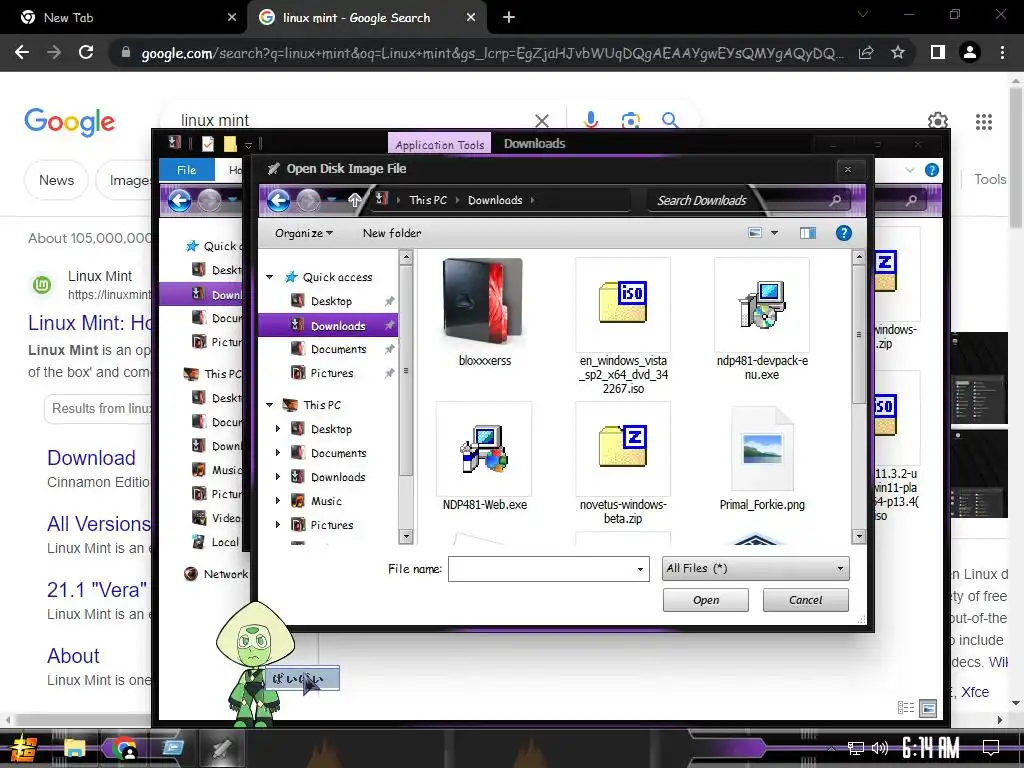
Task: Toggle the preview pane icon in dialog
Action: [x=808, y=233]
